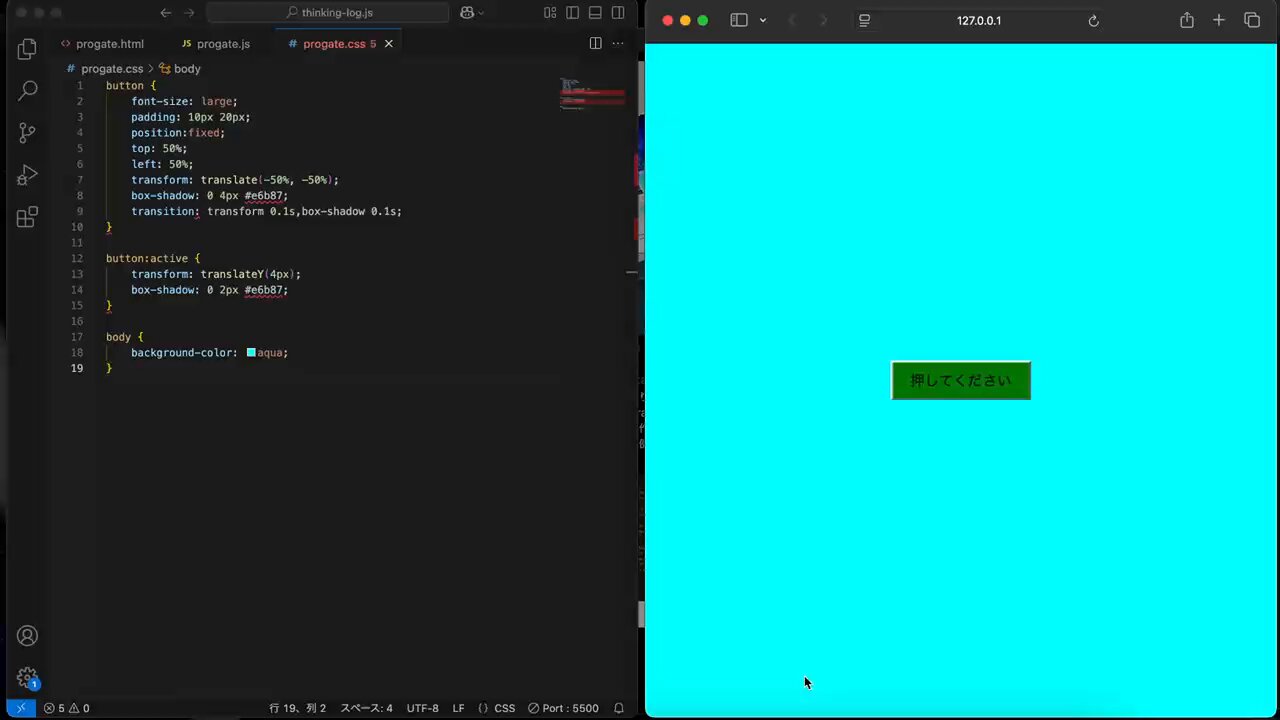Go forward in Safari

tap(824, 21)
